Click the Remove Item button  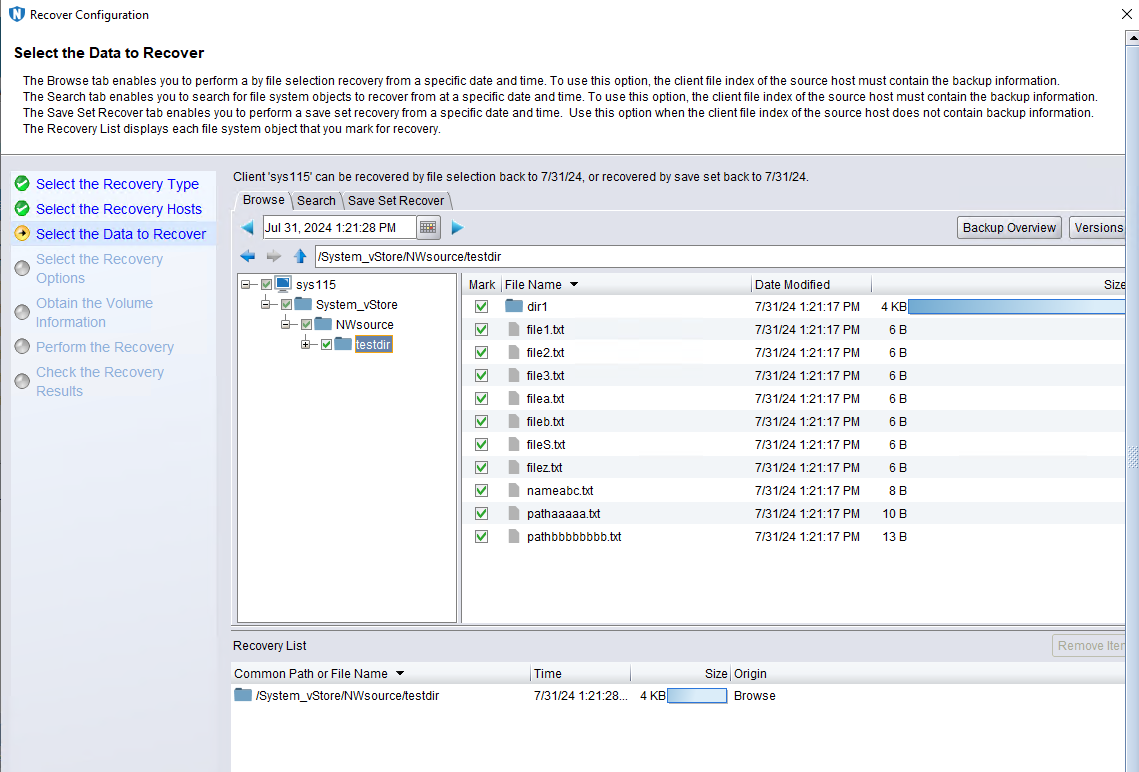(1089, 646)
